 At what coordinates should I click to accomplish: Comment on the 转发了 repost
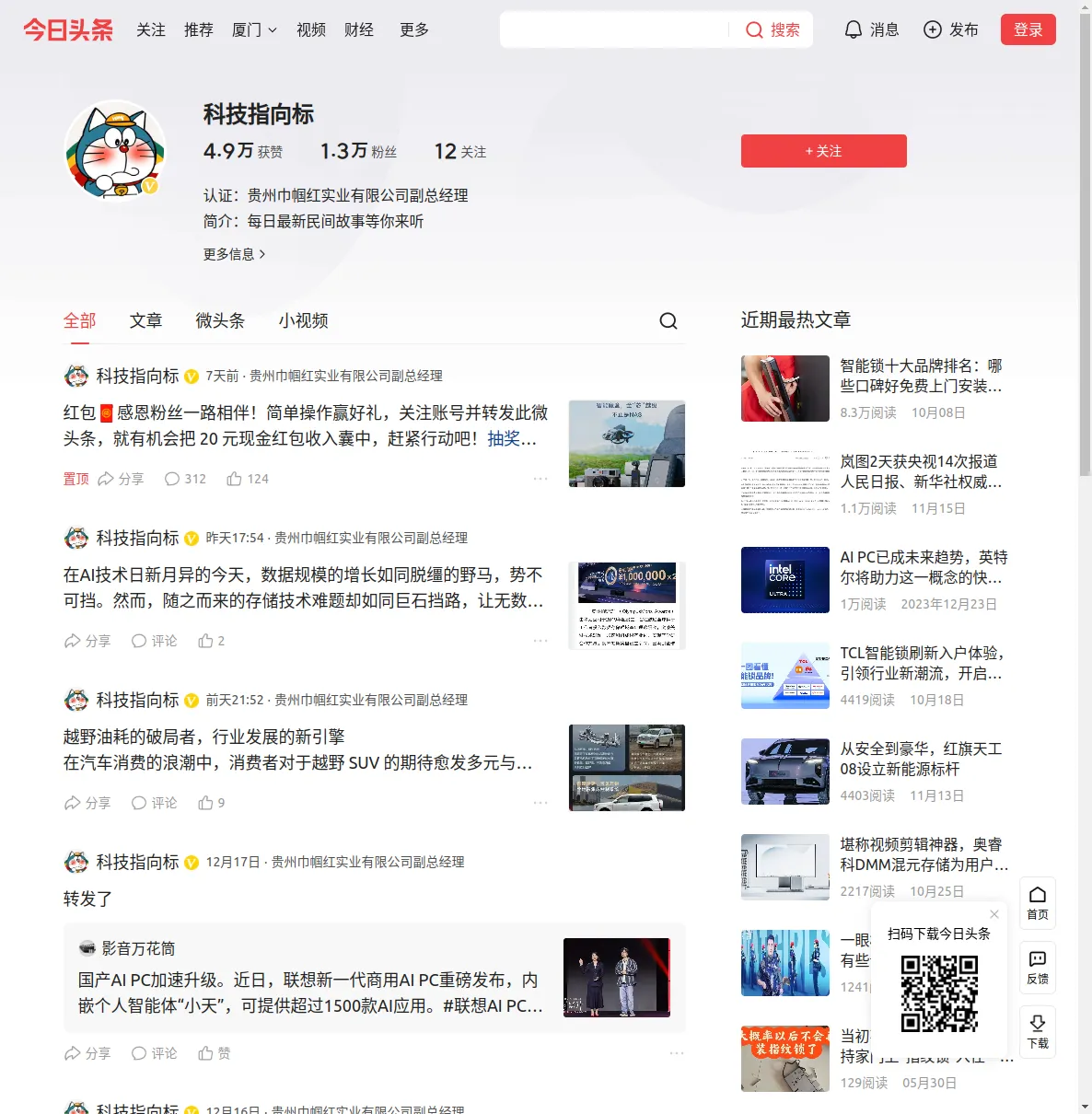pyautogui.click(x=154, y=1053)
